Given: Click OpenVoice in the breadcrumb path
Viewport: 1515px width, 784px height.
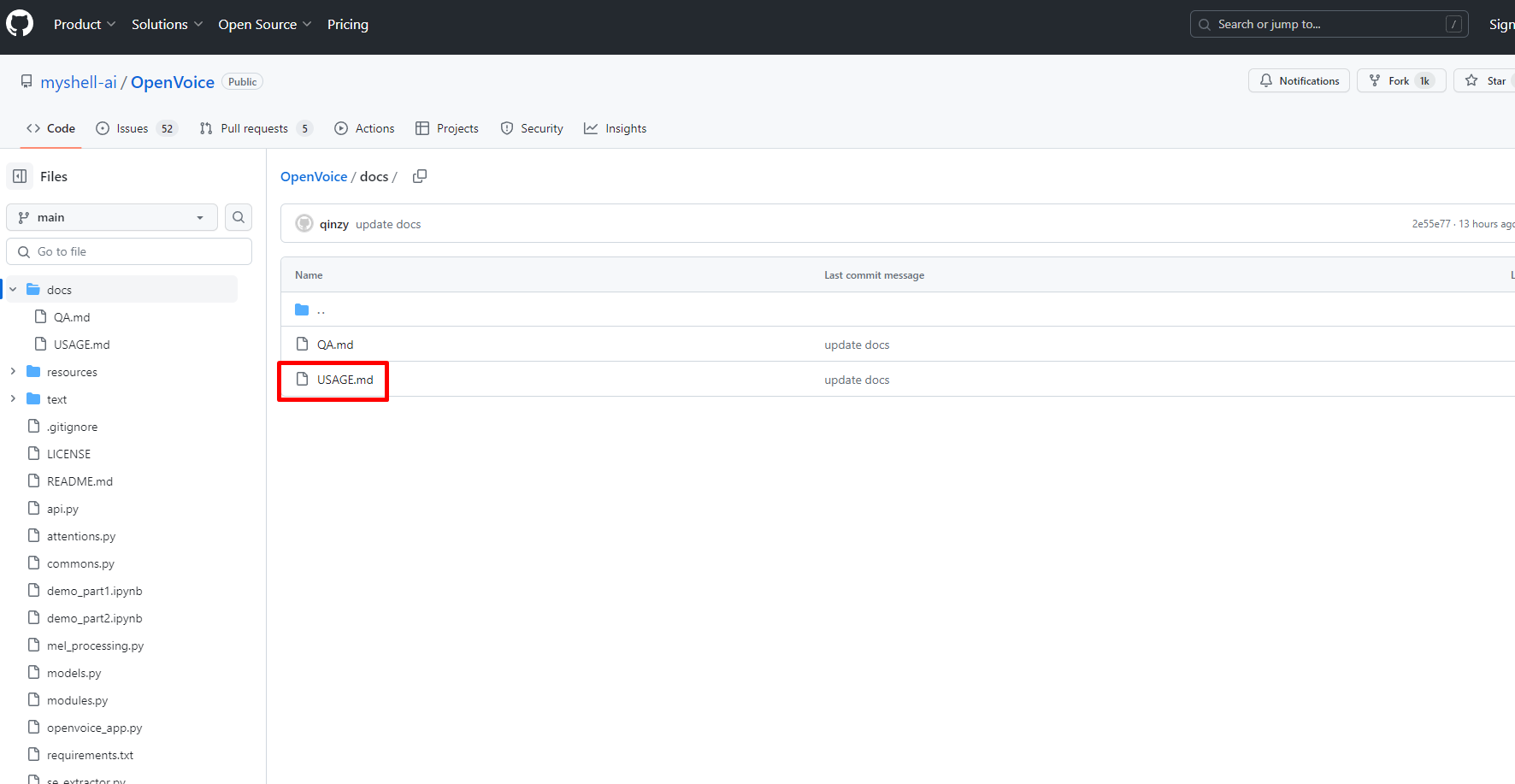Looking at the screenshot, I should pyautogui.click(x=314, y=176).
